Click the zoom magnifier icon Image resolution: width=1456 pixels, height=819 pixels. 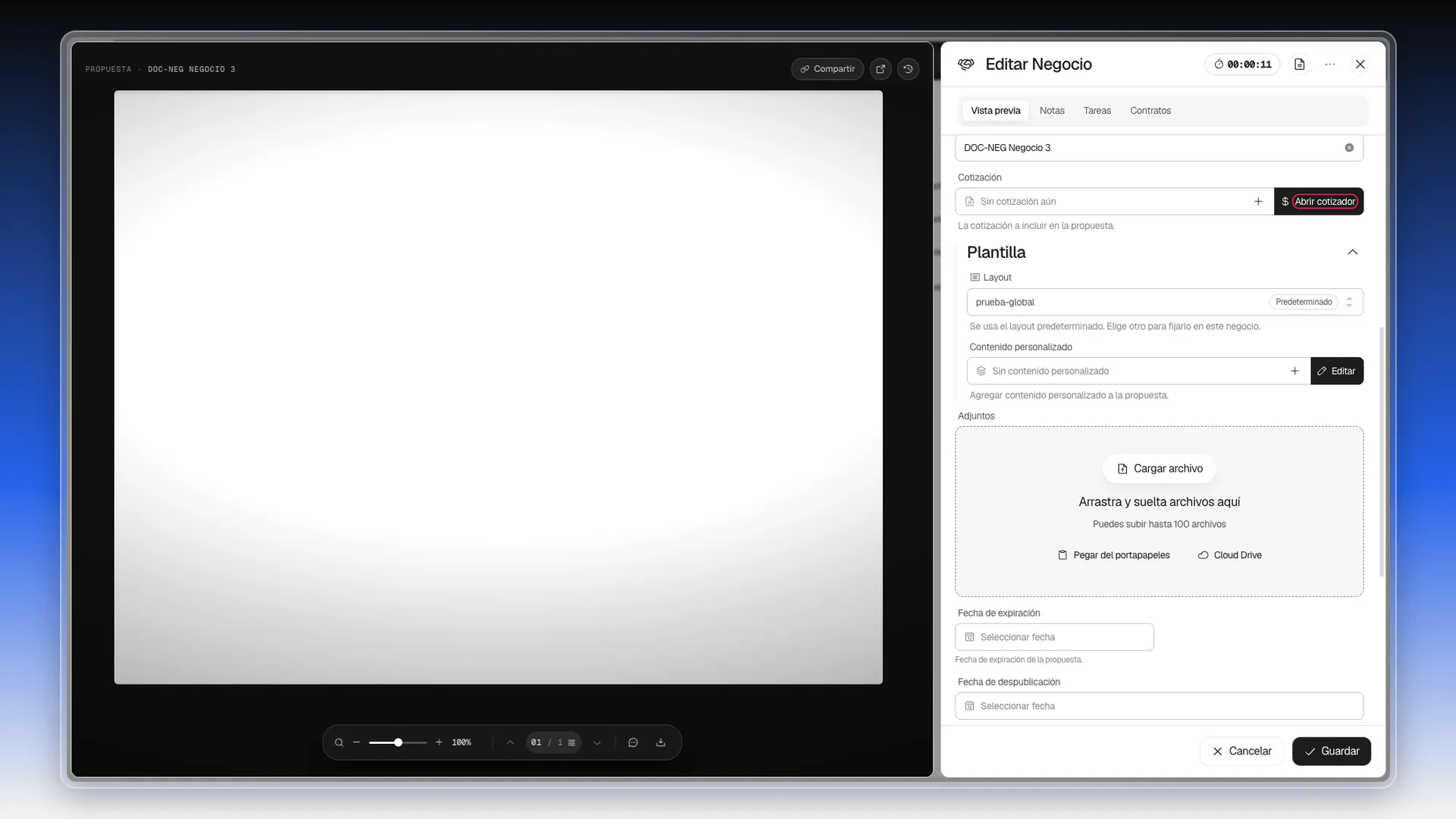339,742
